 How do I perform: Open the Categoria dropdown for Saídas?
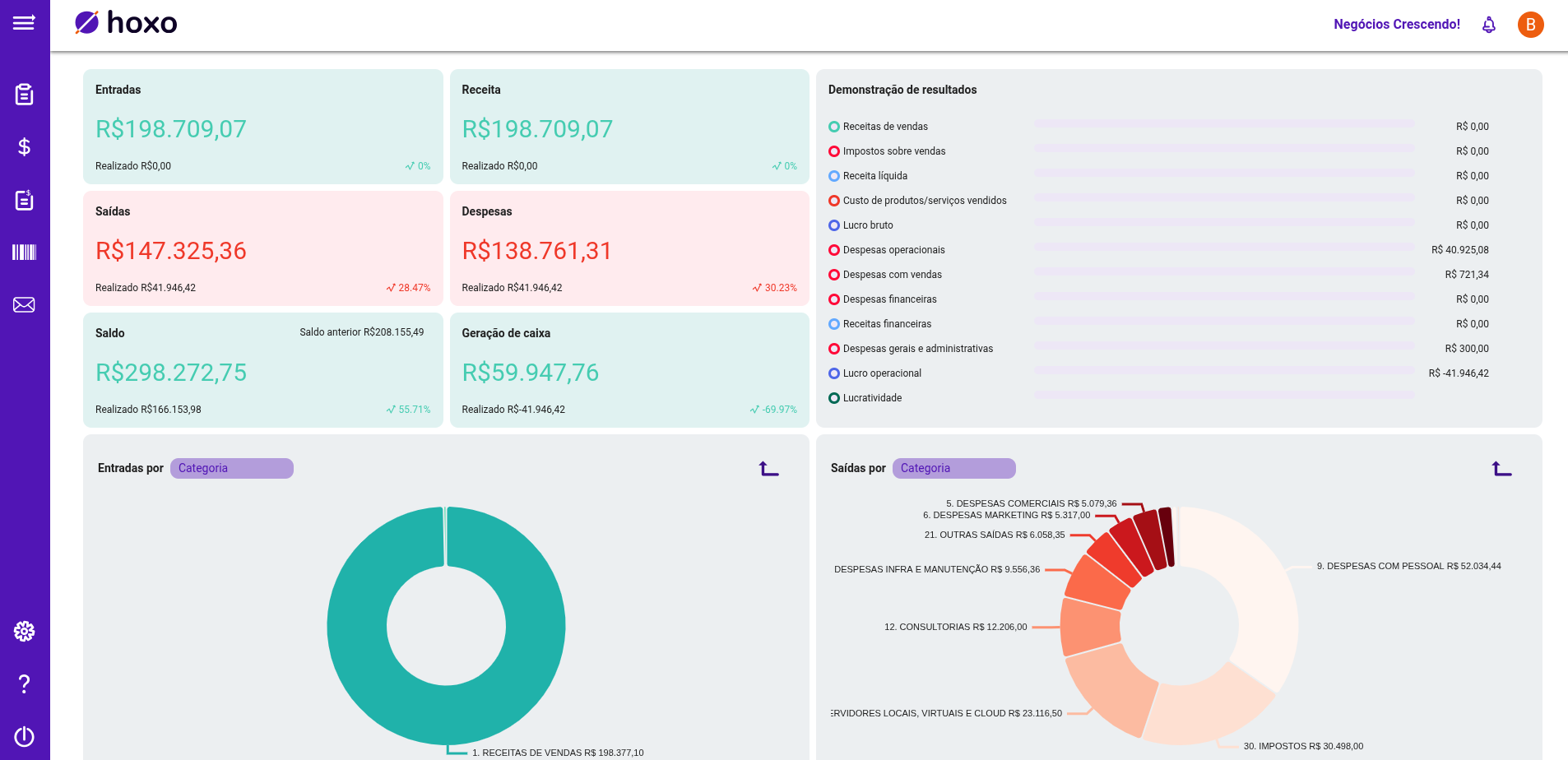(x=953, y=468)
